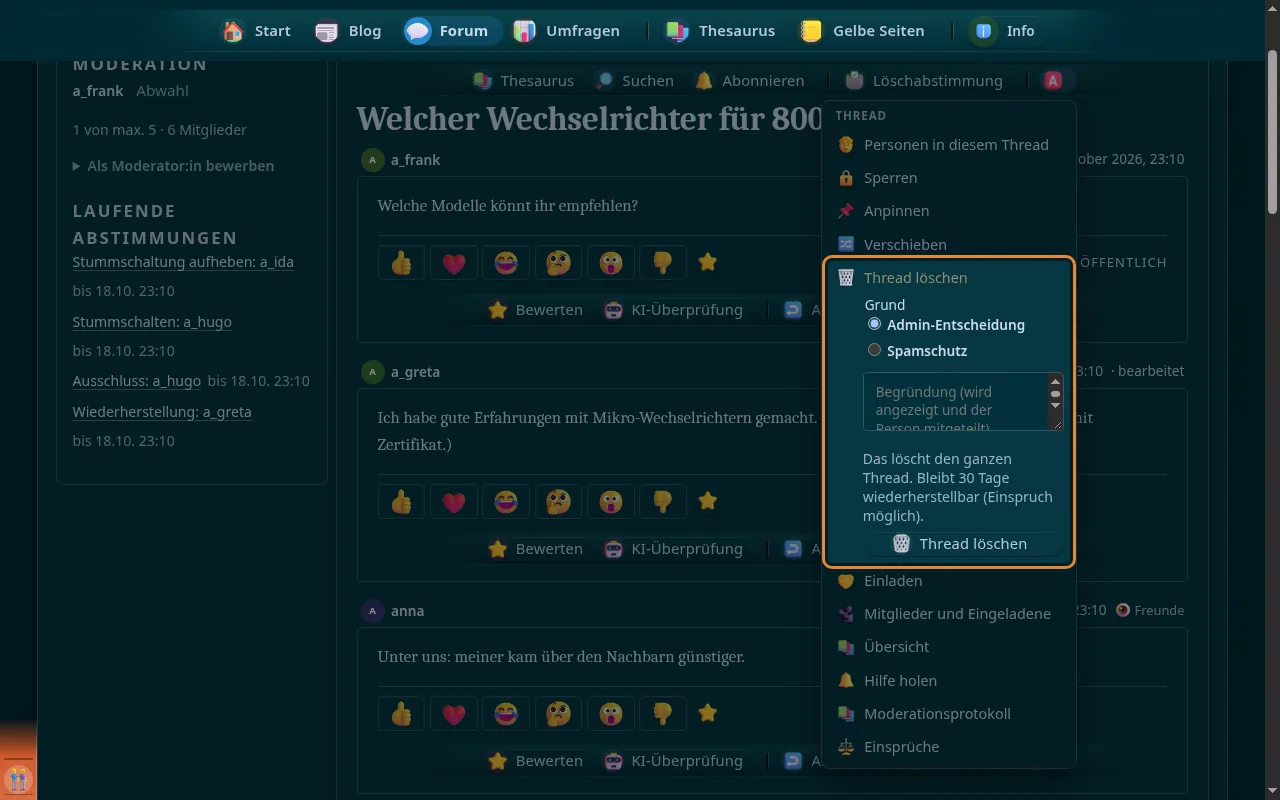
Task: React with a heart on anna's post
Action: tap(454, 713)
